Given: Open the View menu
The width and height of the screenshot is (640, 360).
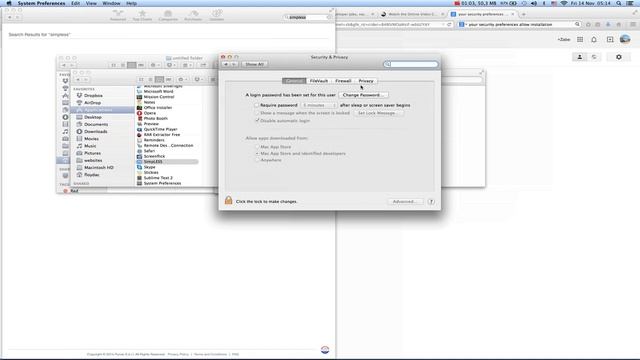Looking at the screenshot, I should 91,3.
